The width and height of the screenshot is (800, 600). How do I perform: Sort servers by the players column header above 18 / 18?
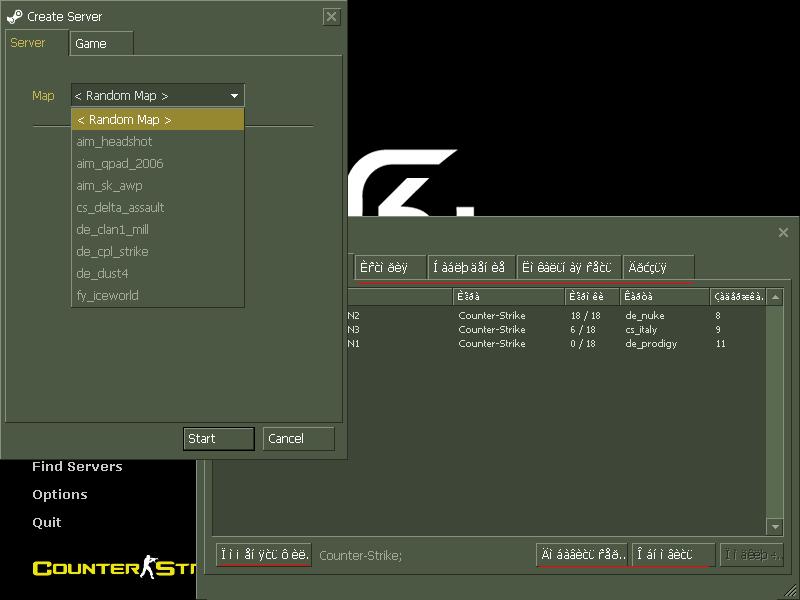(592, 296)
